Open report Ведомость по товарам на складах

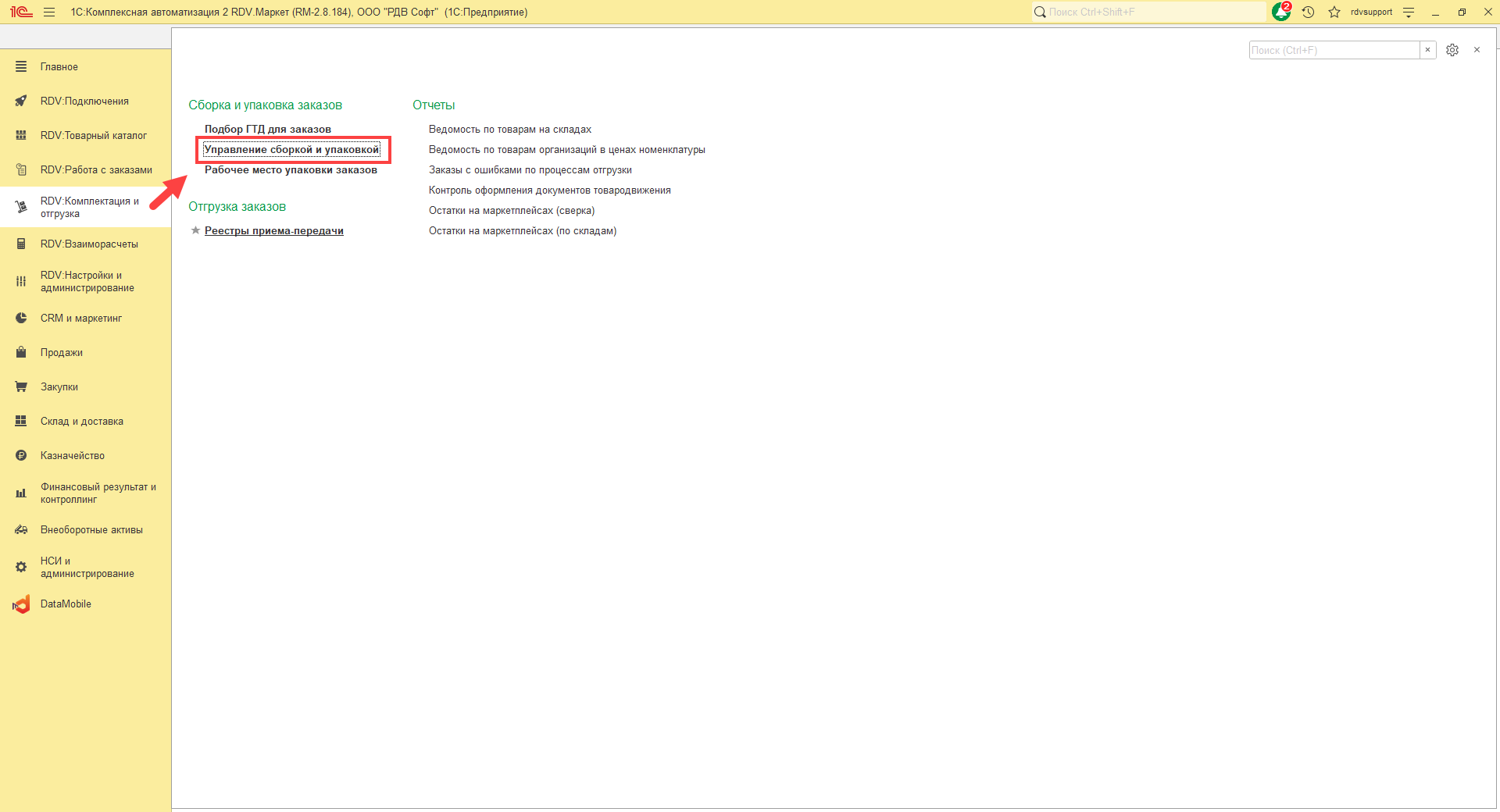coord(510,130)
